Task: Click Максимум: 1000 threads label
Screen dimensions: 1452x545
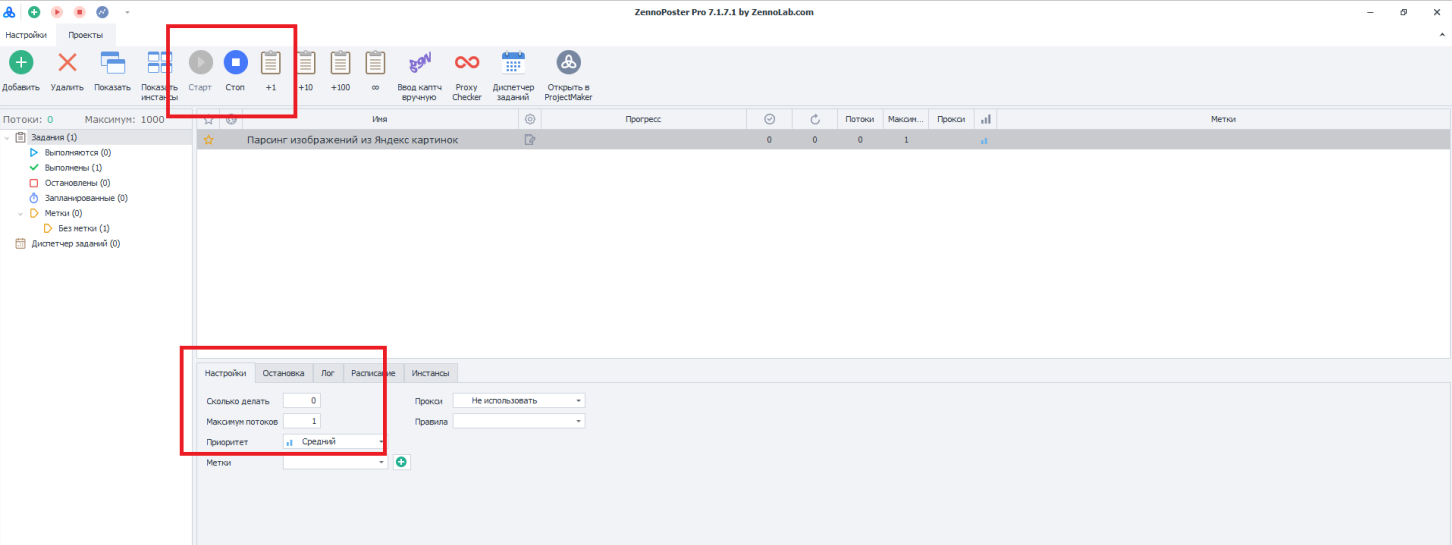Action: pyautogui.click(x=127, y=119)
